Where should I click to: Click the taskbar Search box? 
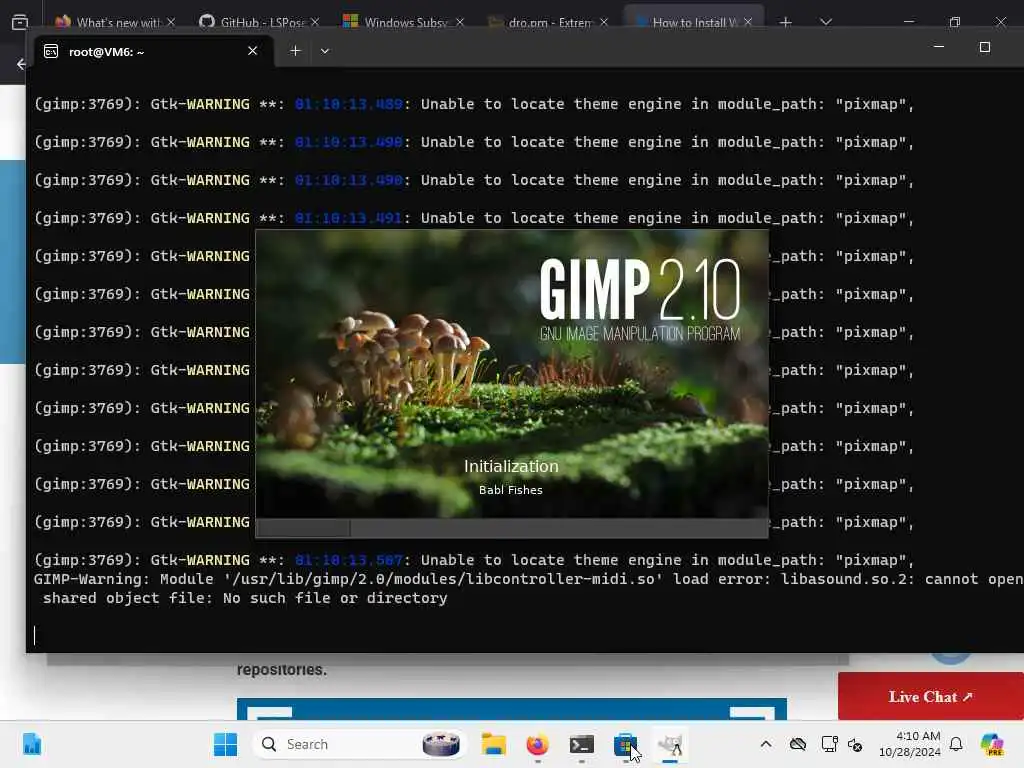359,744
